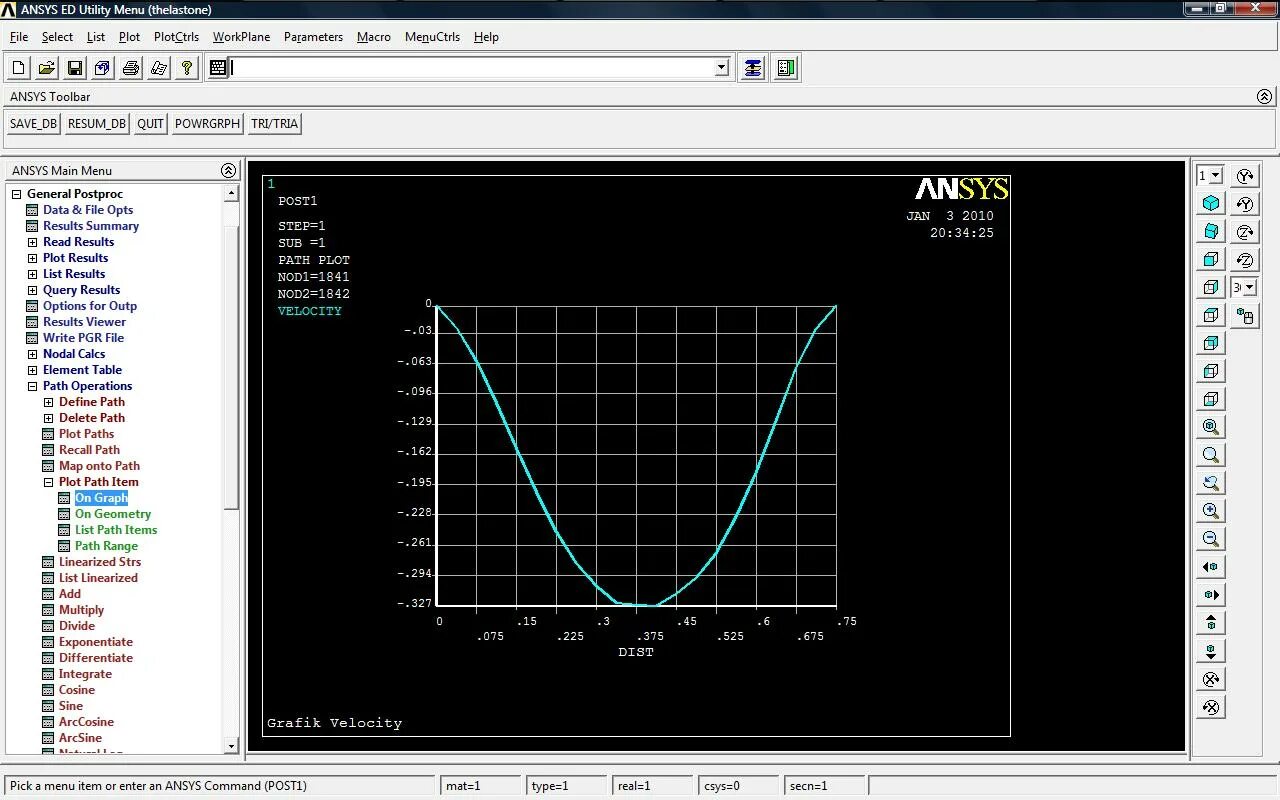
Task: Click the upper X rotation icon
Action: tap(1211, 679)
